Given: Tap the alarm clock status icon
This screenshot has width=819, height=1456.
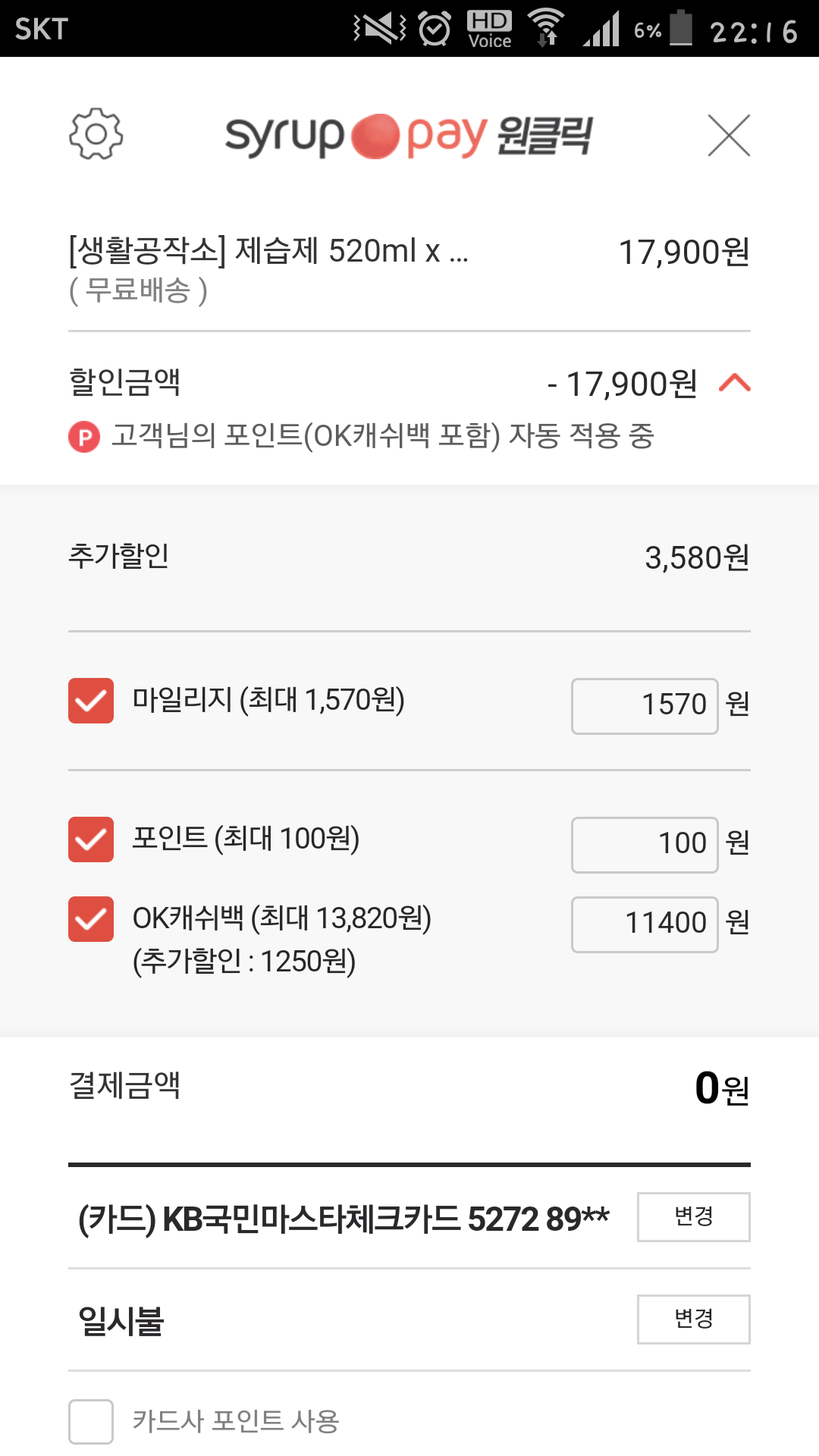Looking at the screenshot, I should (435, 29).
